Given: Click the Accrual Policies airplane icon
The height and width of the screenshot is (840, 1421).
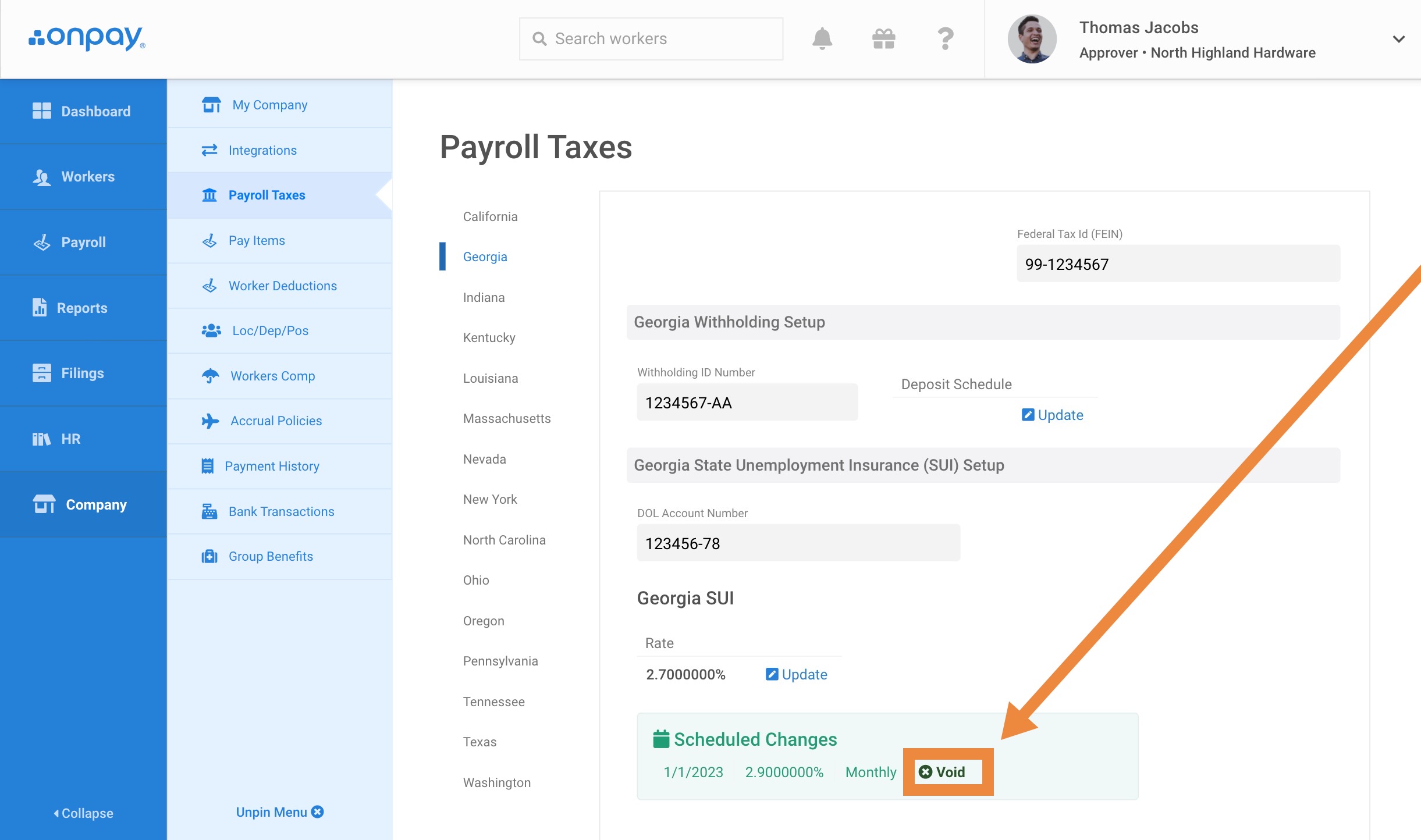Looking at the screenshot, I should coord(211,421).
